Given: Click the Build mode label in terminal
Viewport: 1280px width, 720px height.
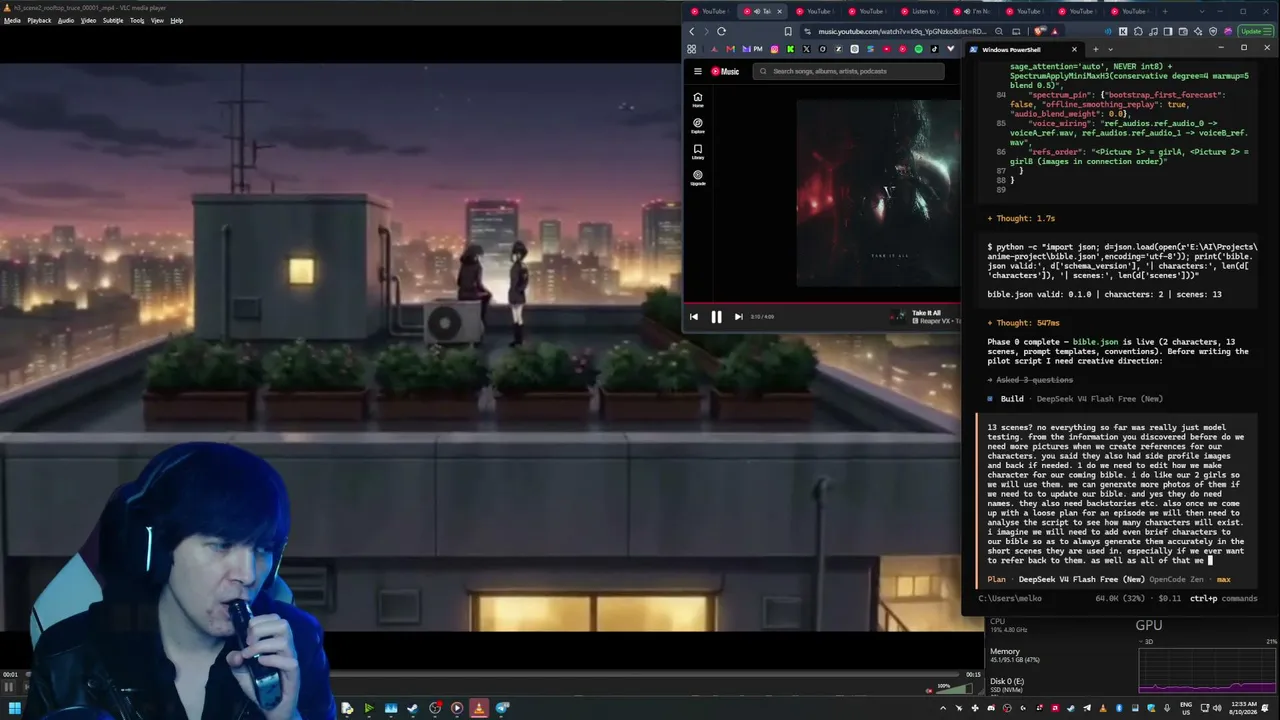Looking at the screenshot, I should (1012, 399).
